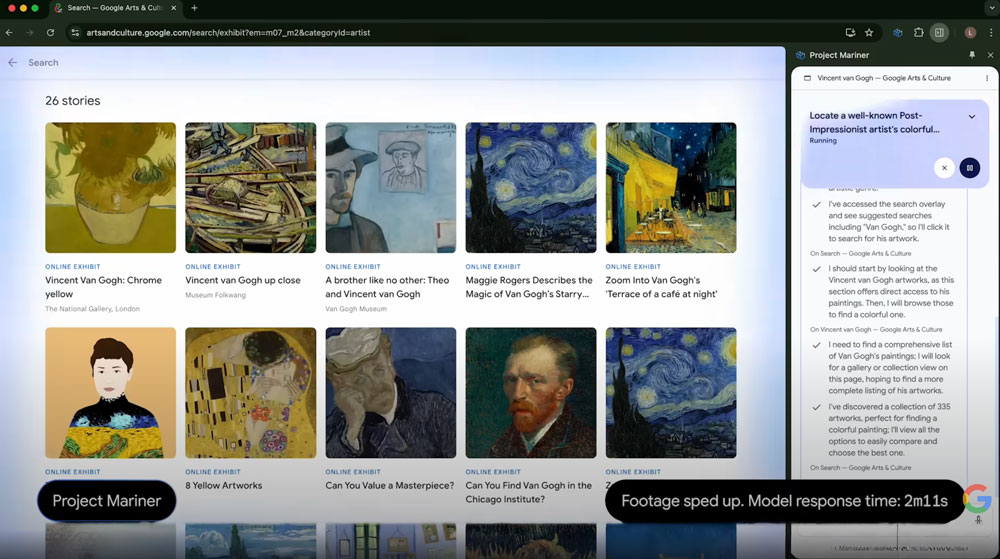Click the 'I should start by looking at' step
1000x559 pixels.
click(x=891, y=291)
